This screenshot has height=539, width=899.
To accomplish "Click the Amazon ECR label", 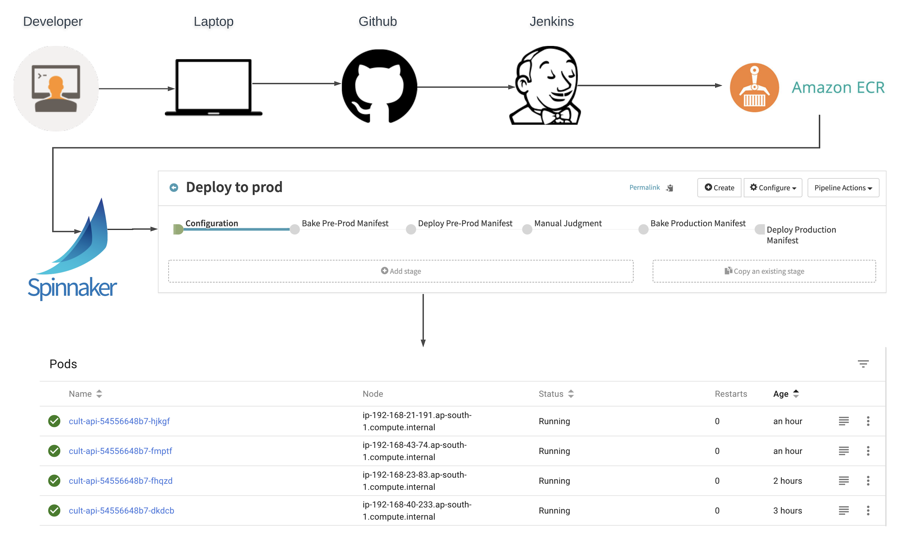I will point(838,87).
